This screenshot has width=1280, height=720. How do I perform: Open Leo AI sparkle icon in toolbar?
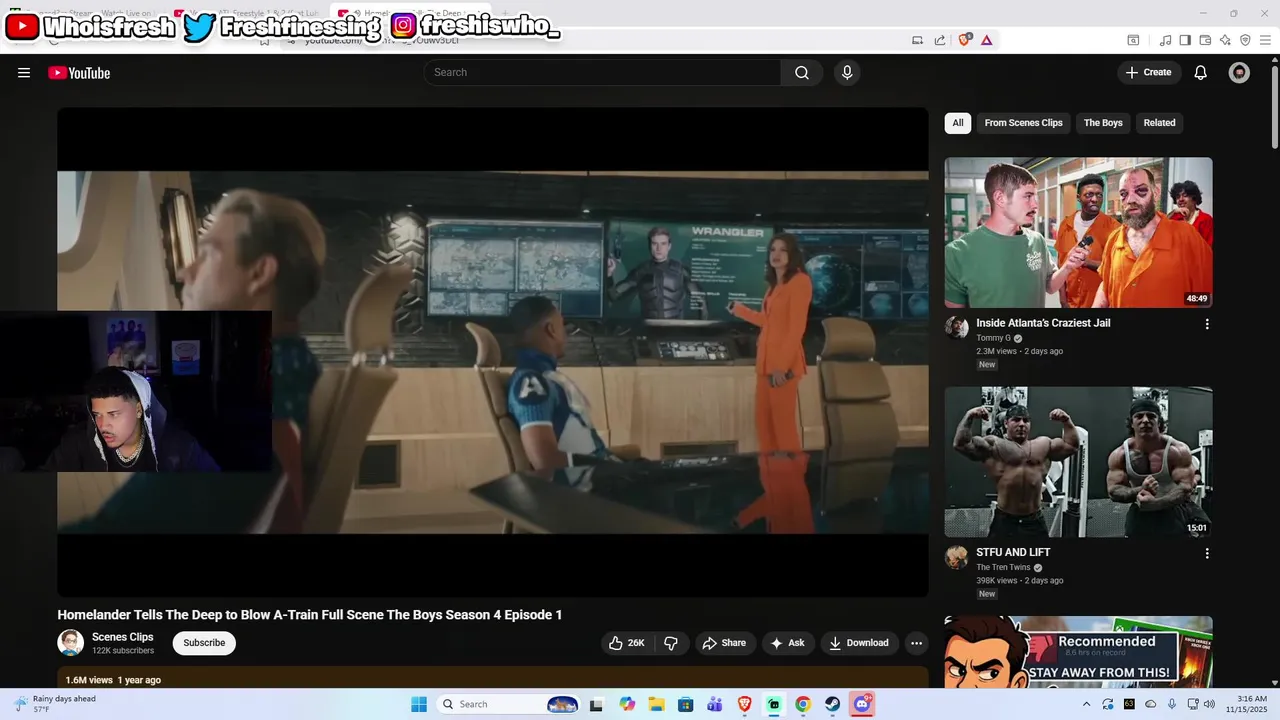coord(1225,40)
